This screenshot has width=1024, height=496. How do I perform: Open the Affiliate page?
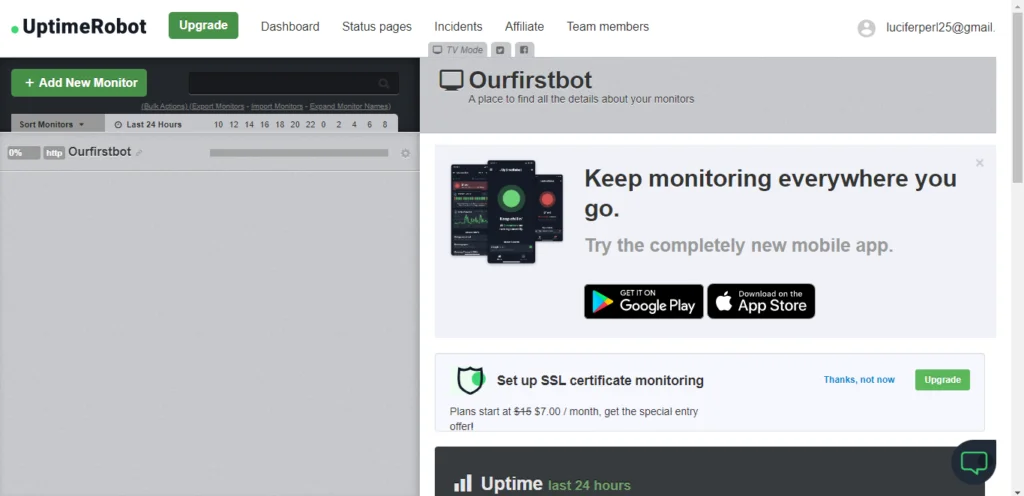(x=524, y=27)
